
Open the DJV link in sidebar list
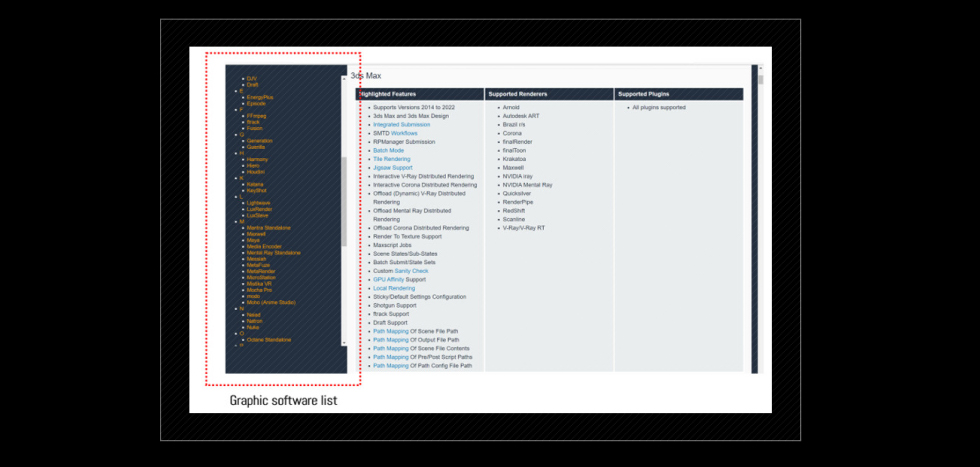click(x=251, y=78)
